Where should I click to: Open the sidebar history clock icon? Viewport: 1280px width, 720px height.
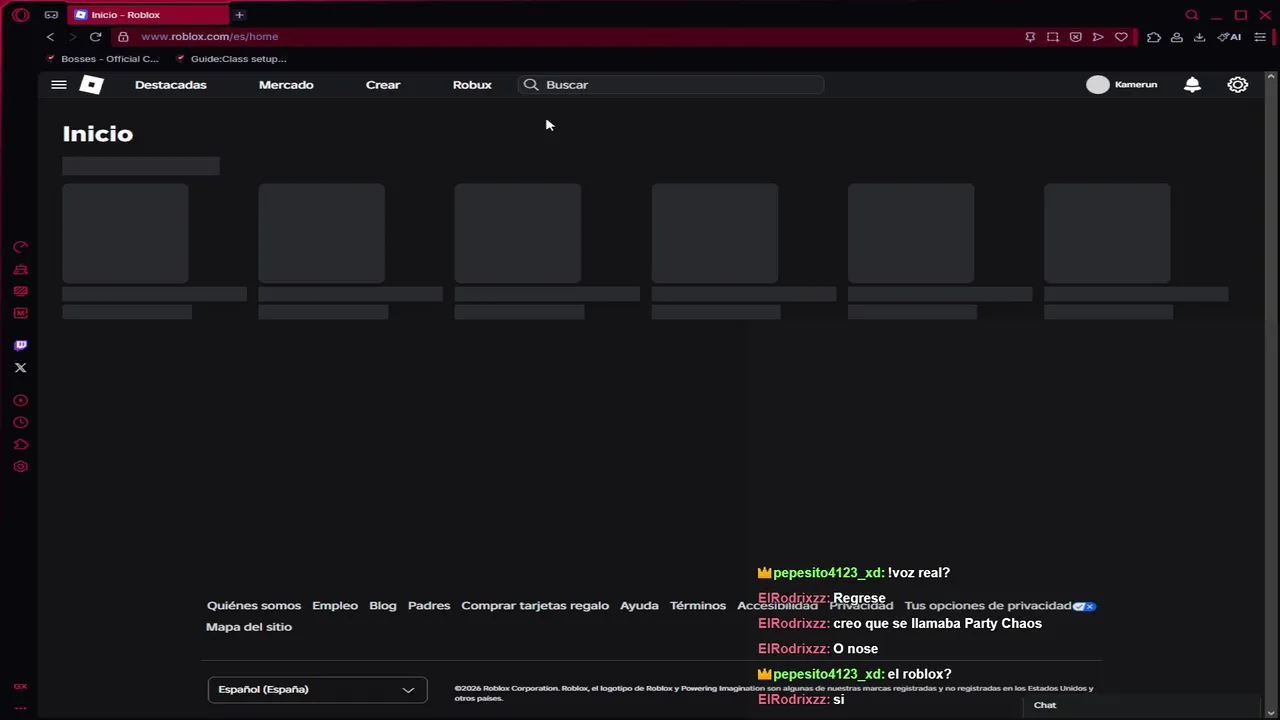pyautogui.click(x=20, y=423)
